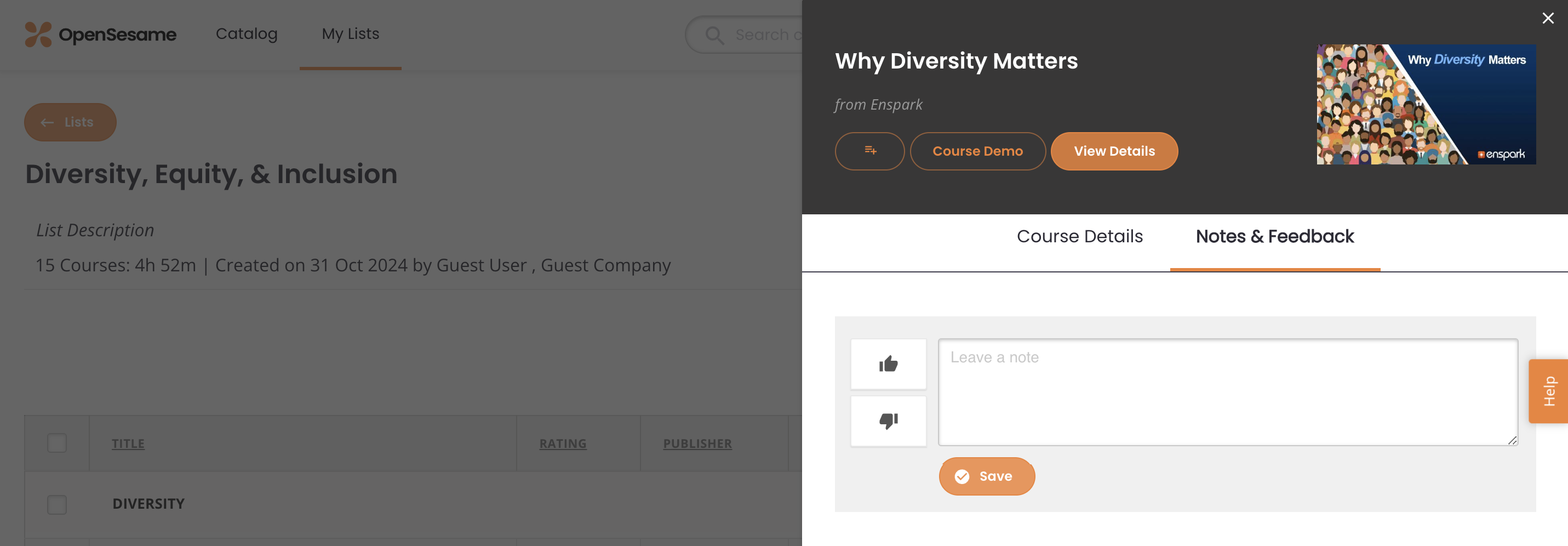
Task: Click the View Details button
Action: click(1114, 151)
